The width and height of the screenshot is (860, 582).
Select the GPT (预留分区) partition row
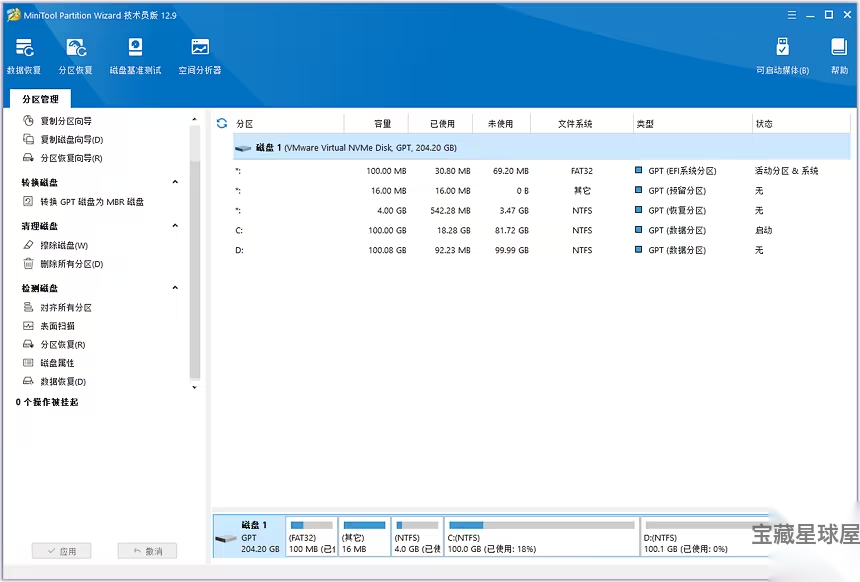541,191
